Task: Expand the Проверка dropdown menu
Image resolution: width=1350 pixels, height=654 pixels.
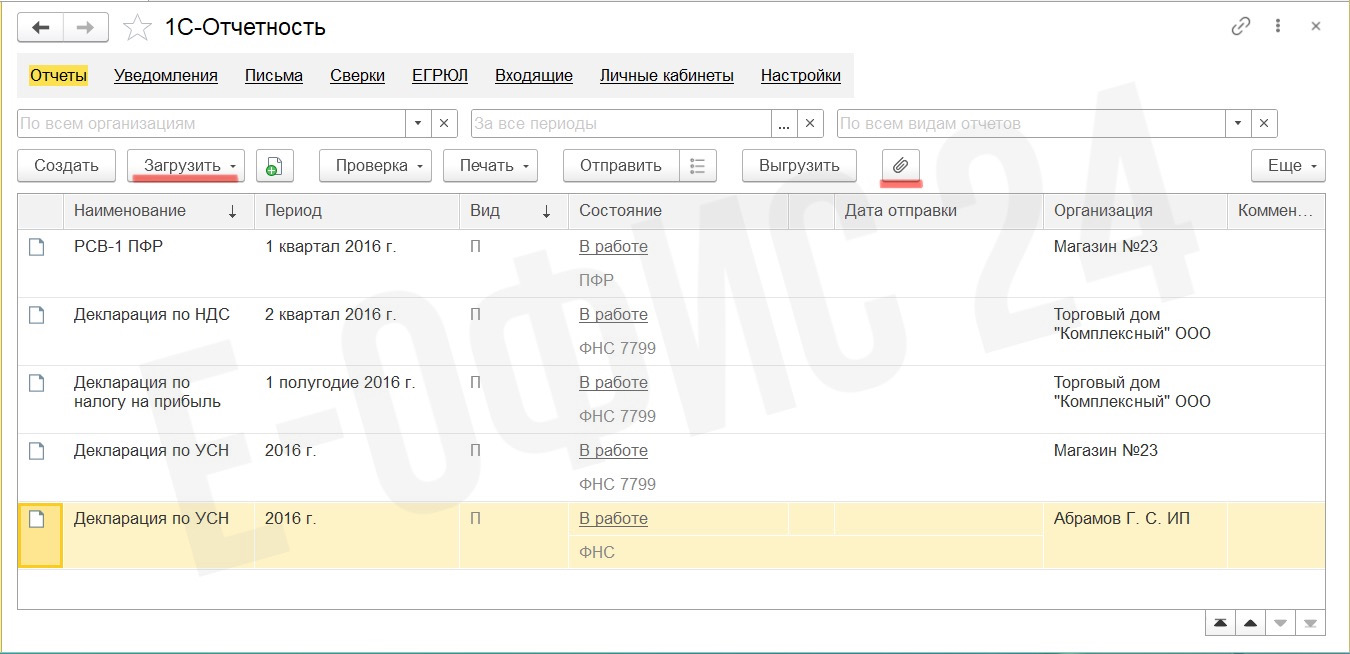Action: [x=375, y=166]
